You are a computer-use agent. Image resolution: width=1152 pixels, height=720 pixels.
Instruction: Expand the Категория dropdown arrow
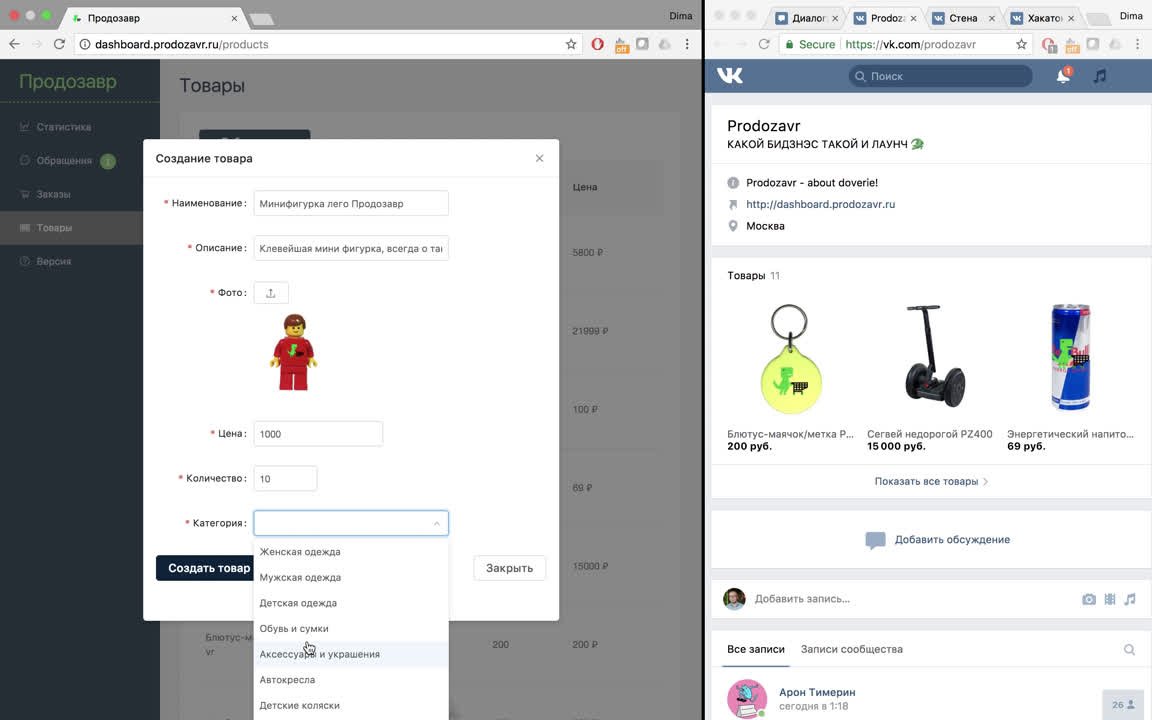[436, 523]
